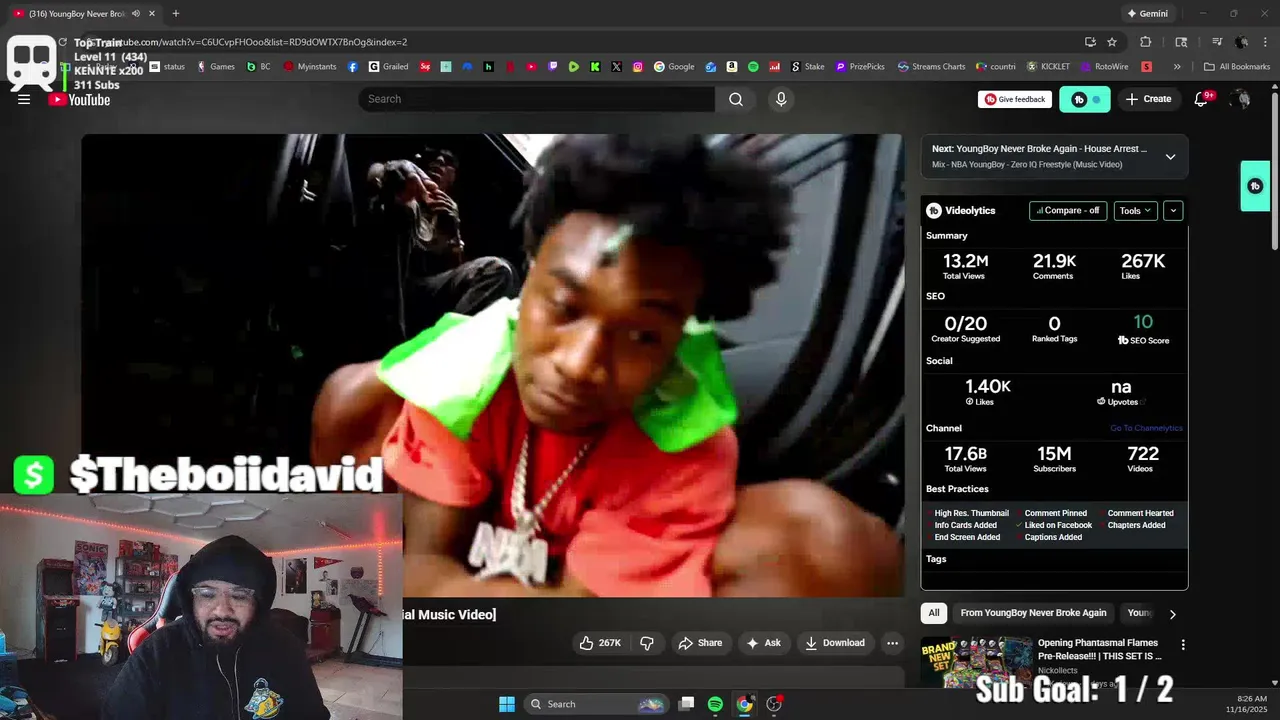Open Spotify from the taskbar
Viewport: 1280px width, 720px height.
(715, 704)
